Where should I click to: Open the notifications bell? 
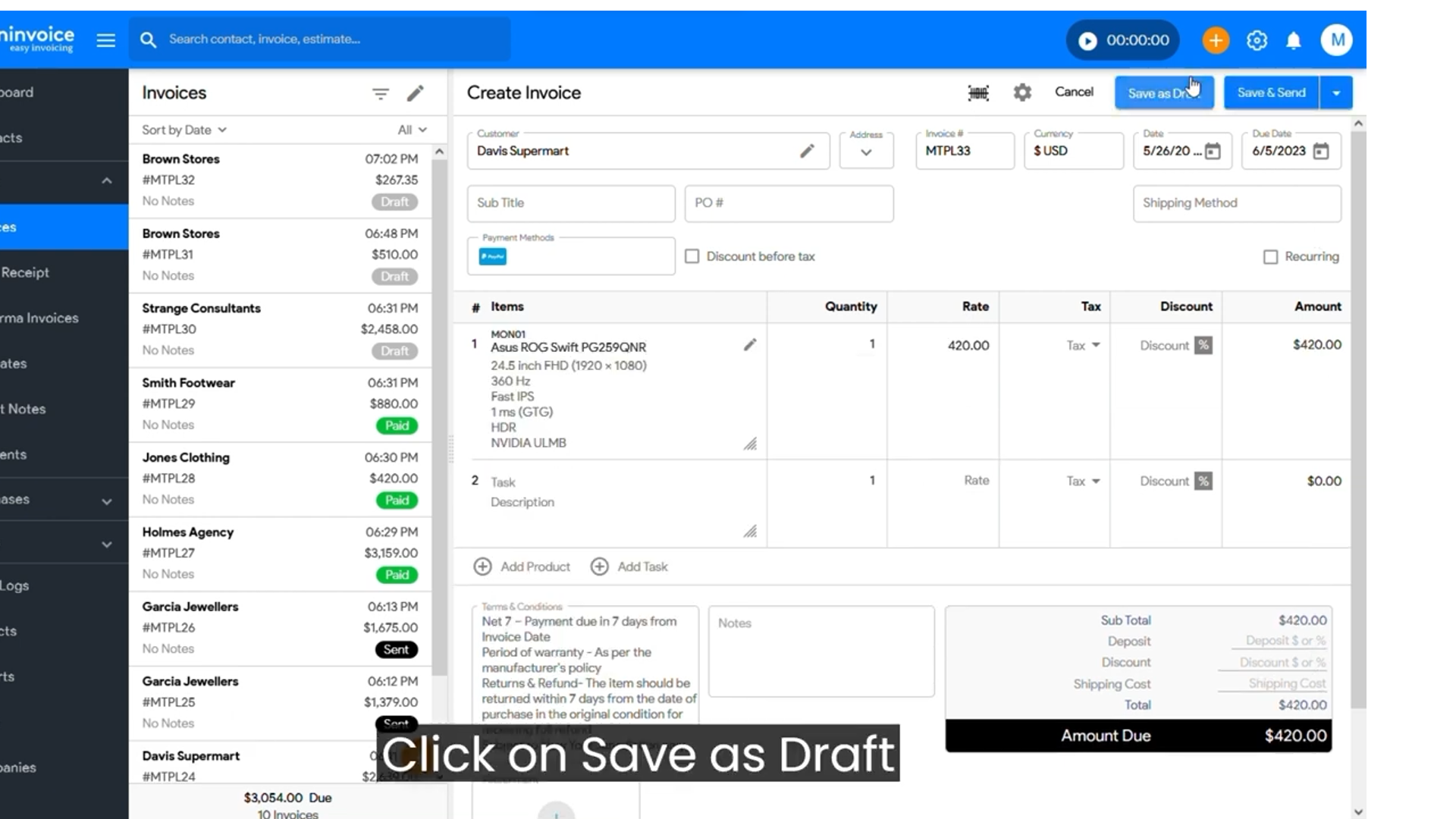[1294, 40]
